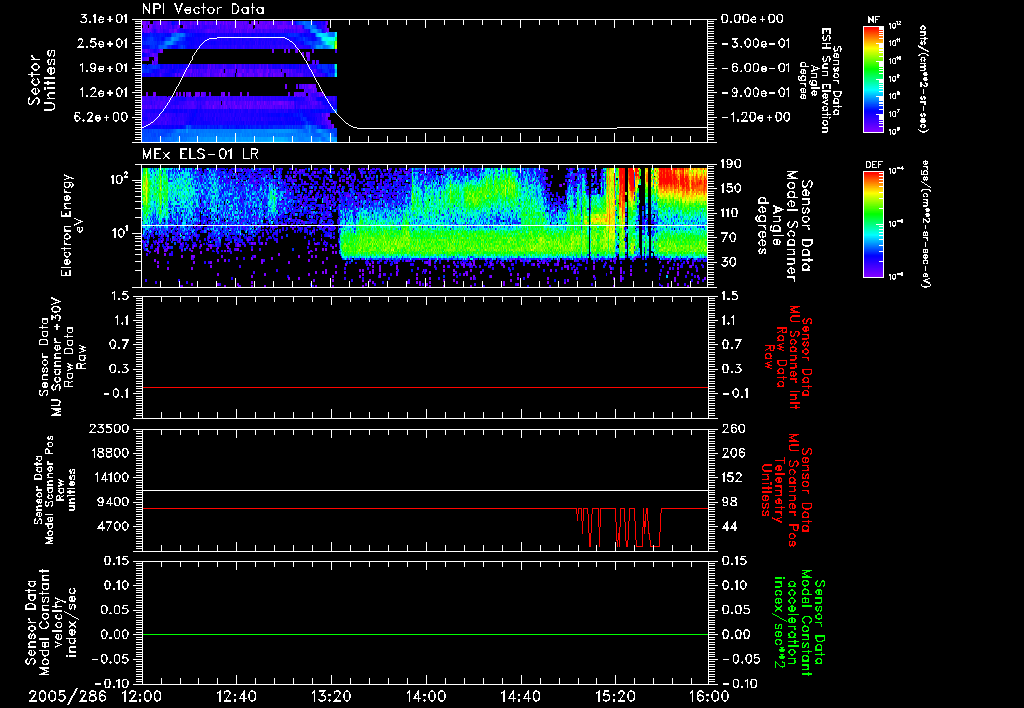Click the 12:00 time axis label
Screen dimensions: 1024x708
point(142,696)
